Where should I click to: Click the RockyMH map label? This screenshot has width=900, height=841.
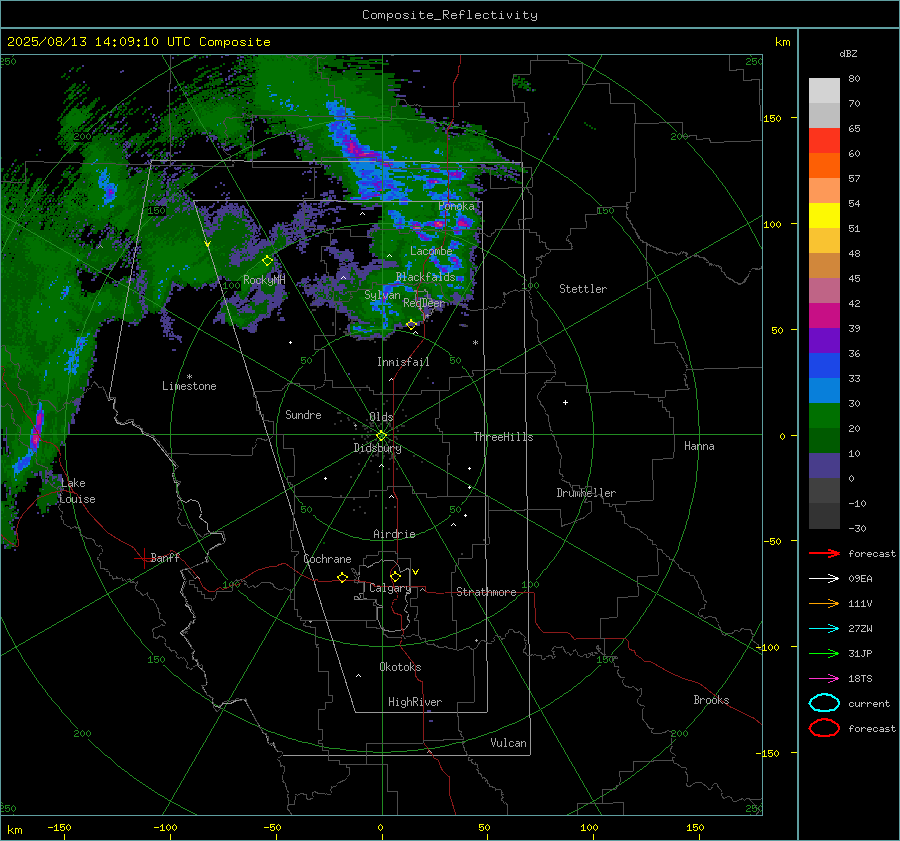(264, 280)
